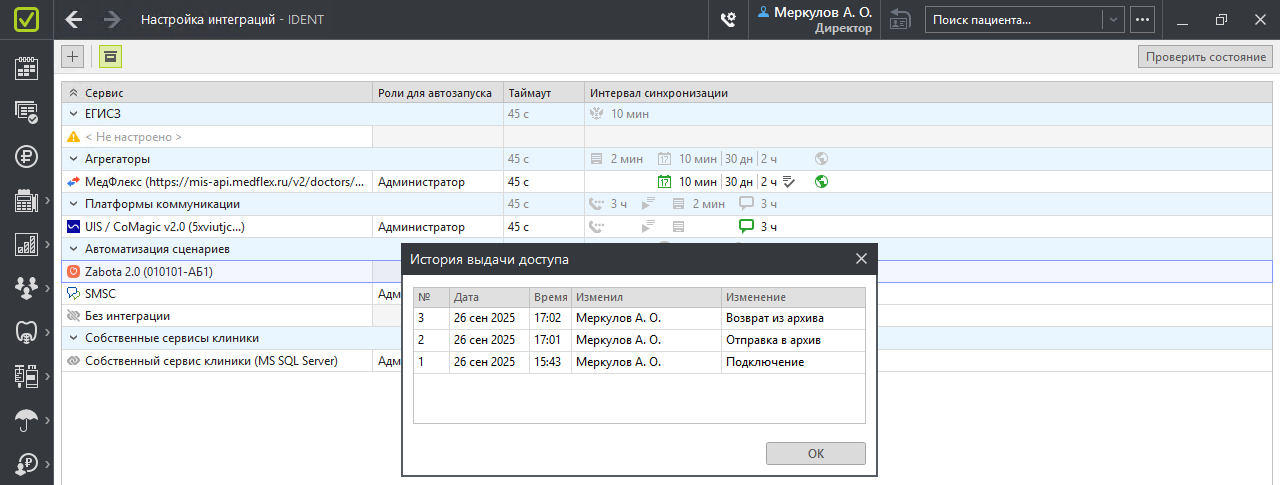1280x485 pixels.
Task: Collapse the ЕГИСЗ group
Action: [x=73, y=115]
